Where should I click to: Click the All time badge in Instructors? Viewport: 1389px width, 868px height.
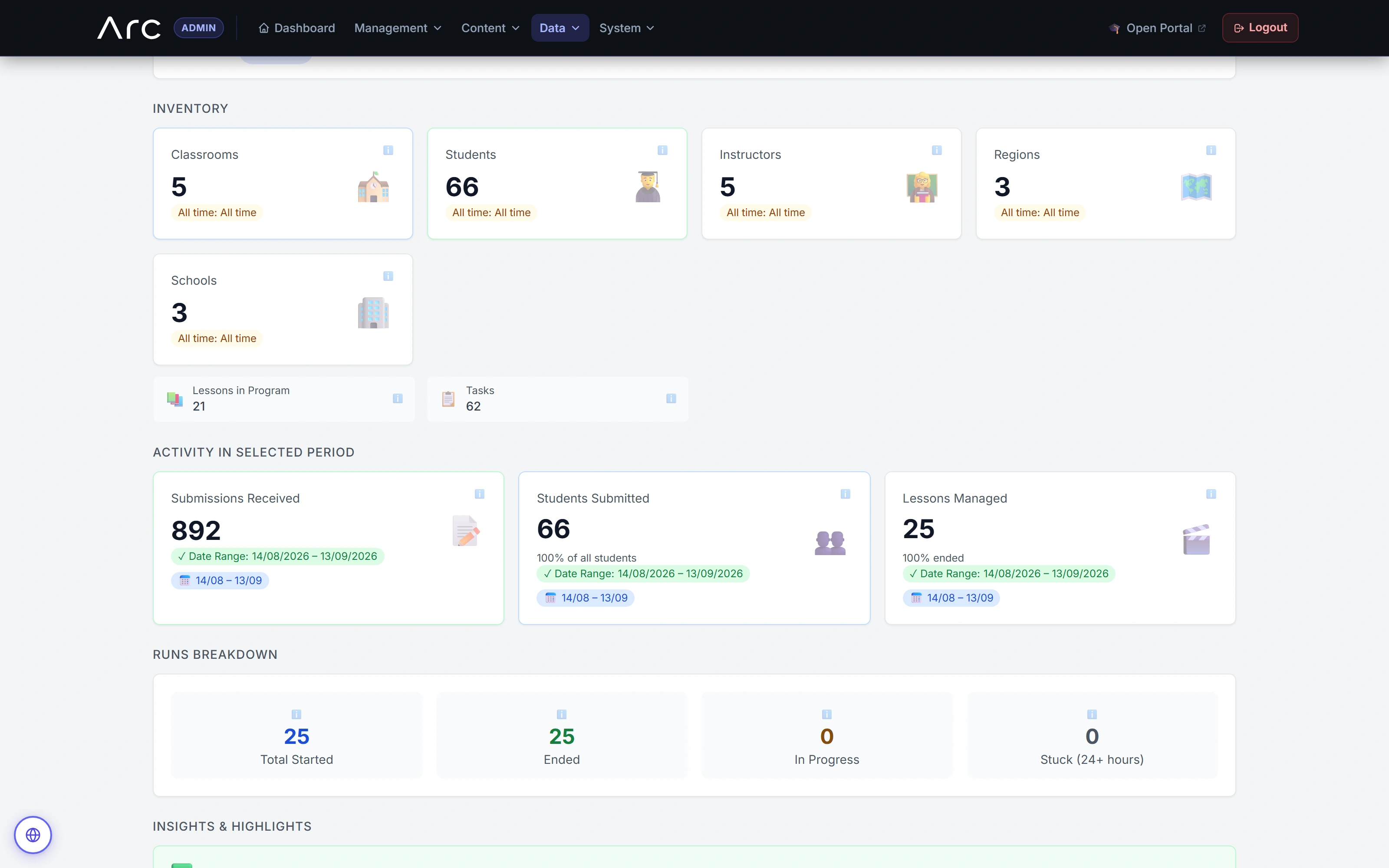(x=766, y=212)
